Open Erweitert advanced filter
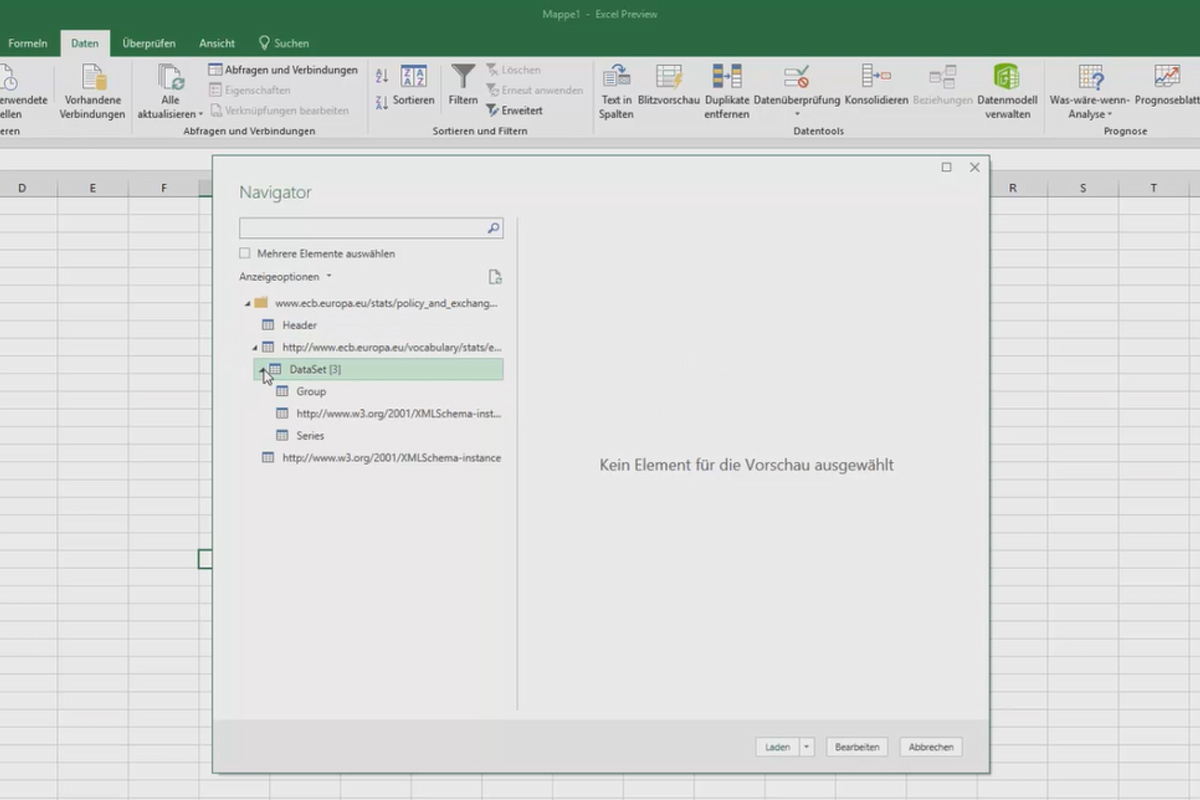This screenshot has height=800, width=1200. 515,110
